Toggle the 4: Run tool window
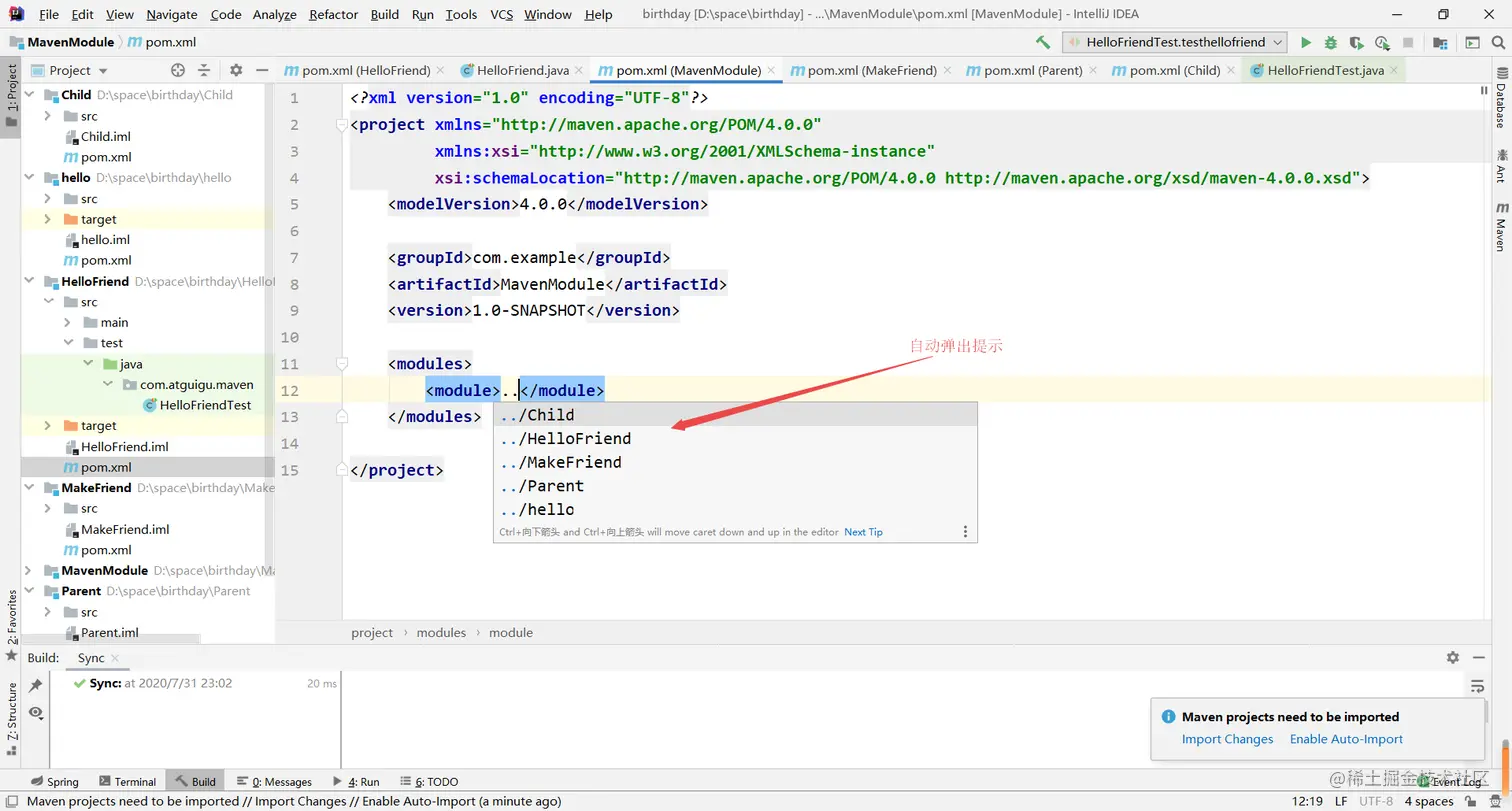This screenshot has height=811, width=1512. point(356,782)
